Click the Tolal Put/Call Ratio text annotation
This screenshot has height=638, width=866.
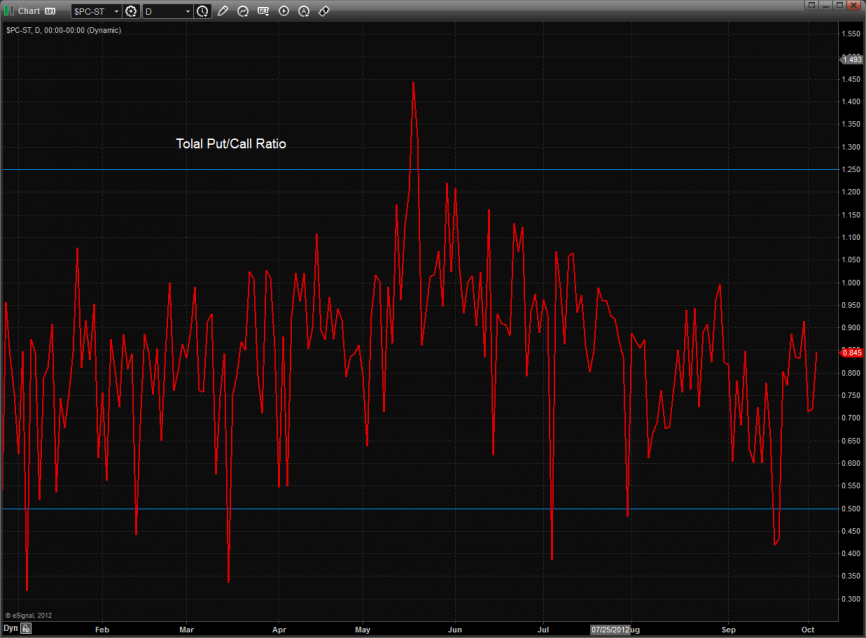coord(231,144)
